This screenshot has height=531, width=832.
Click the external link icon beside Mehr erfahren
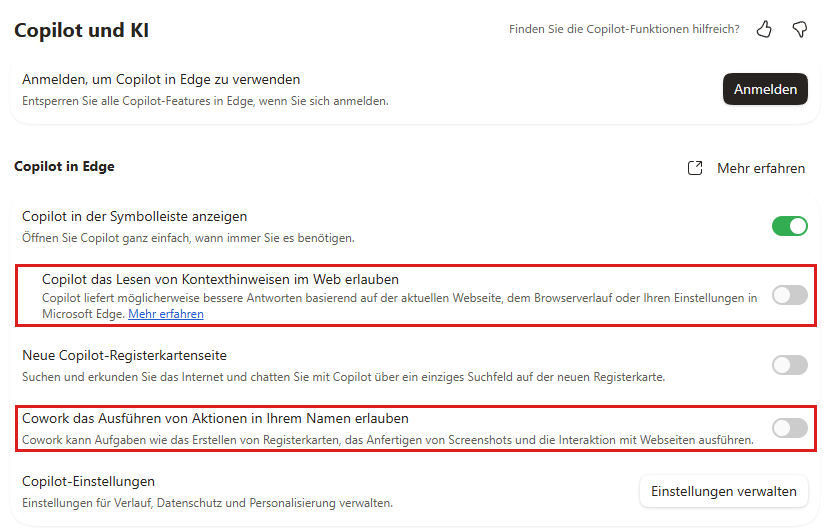coord(695,168)
